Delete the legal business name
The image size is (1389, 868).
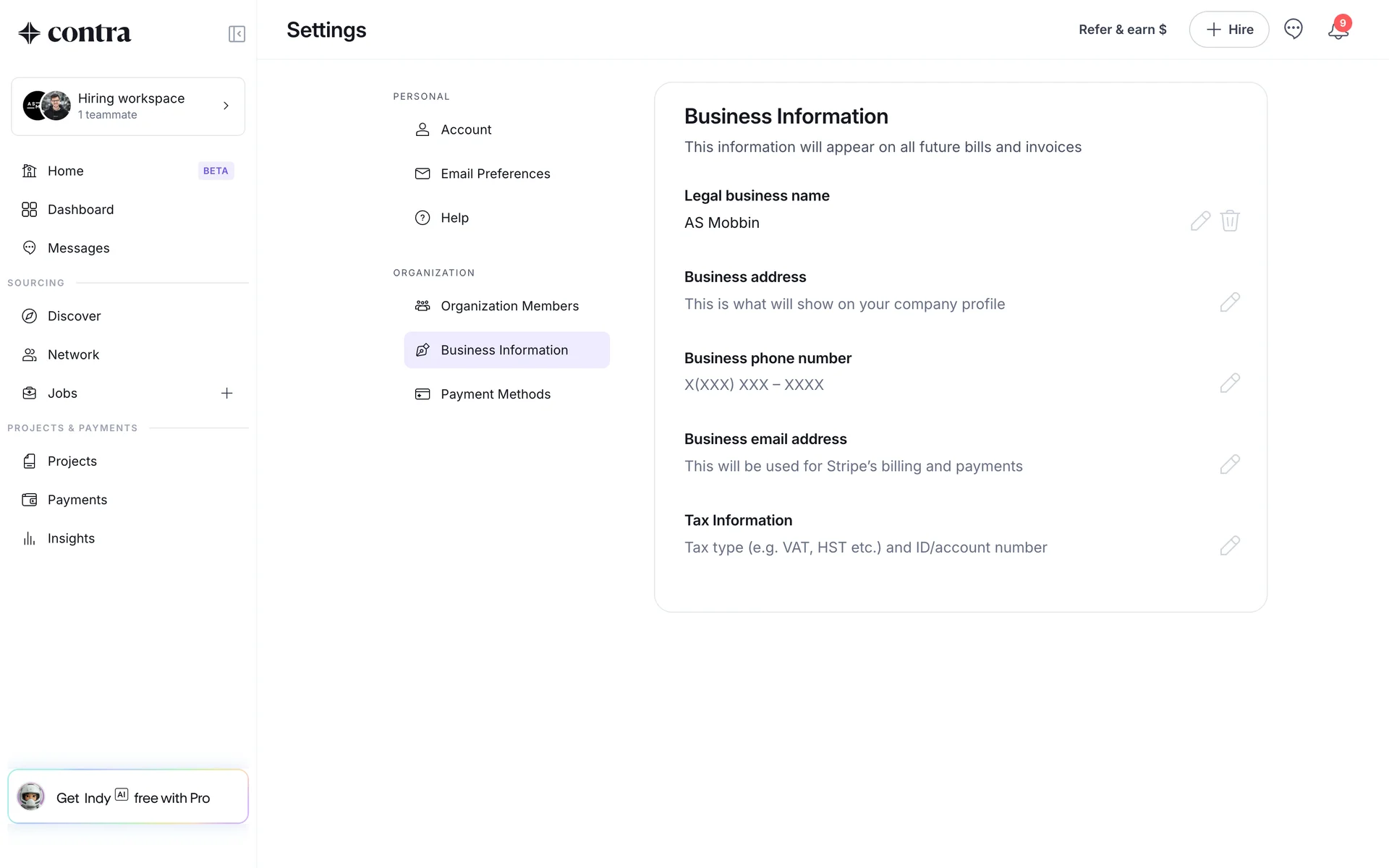coord(1230,221)
